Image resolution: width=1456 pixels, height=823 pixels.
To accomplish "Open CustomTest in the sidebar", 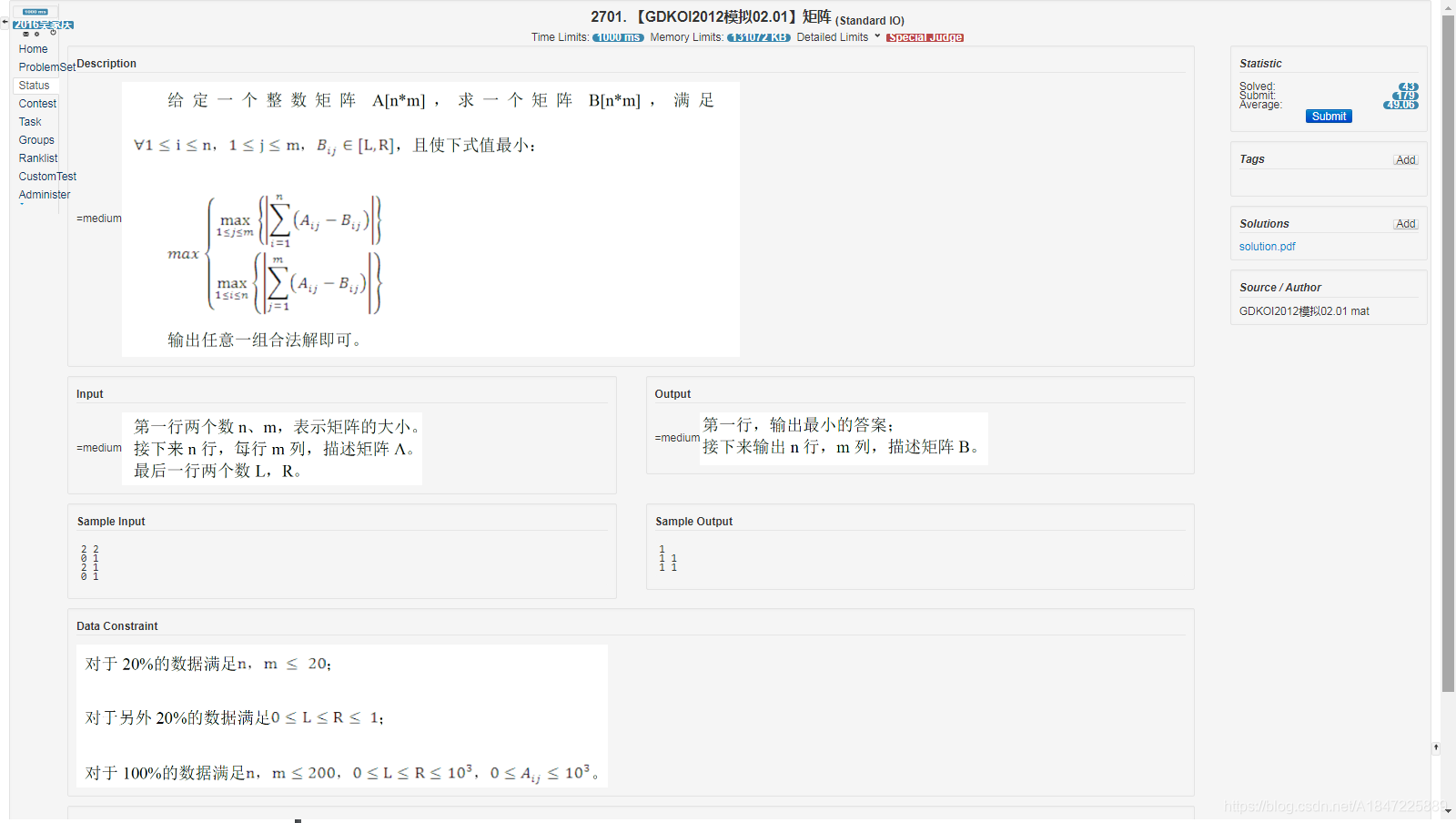I will tap(47, 177).
